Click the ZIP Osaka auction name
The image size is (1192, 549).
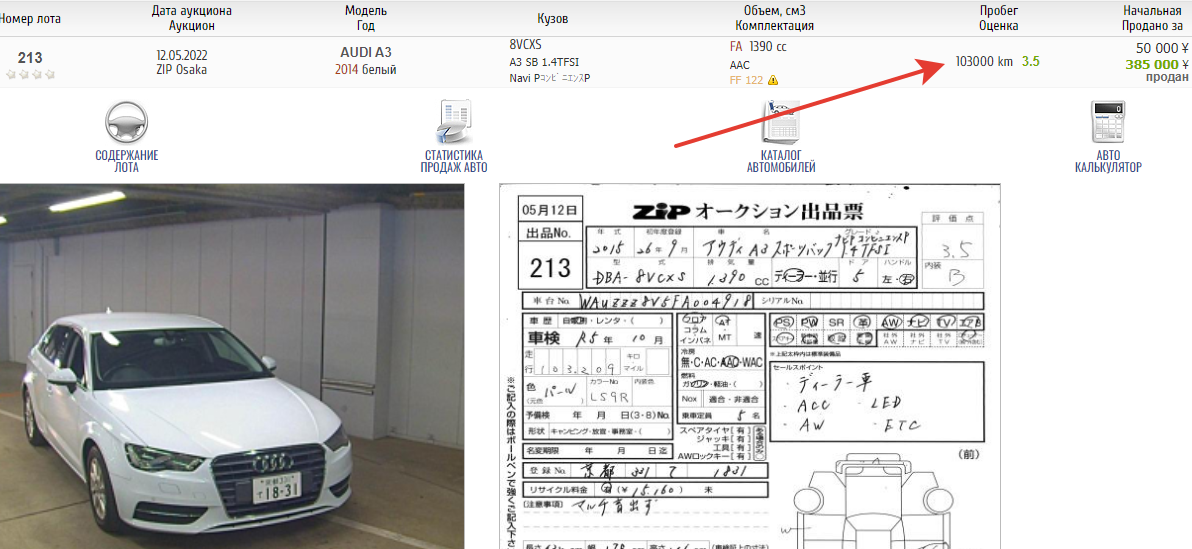(x=182, y=70)
